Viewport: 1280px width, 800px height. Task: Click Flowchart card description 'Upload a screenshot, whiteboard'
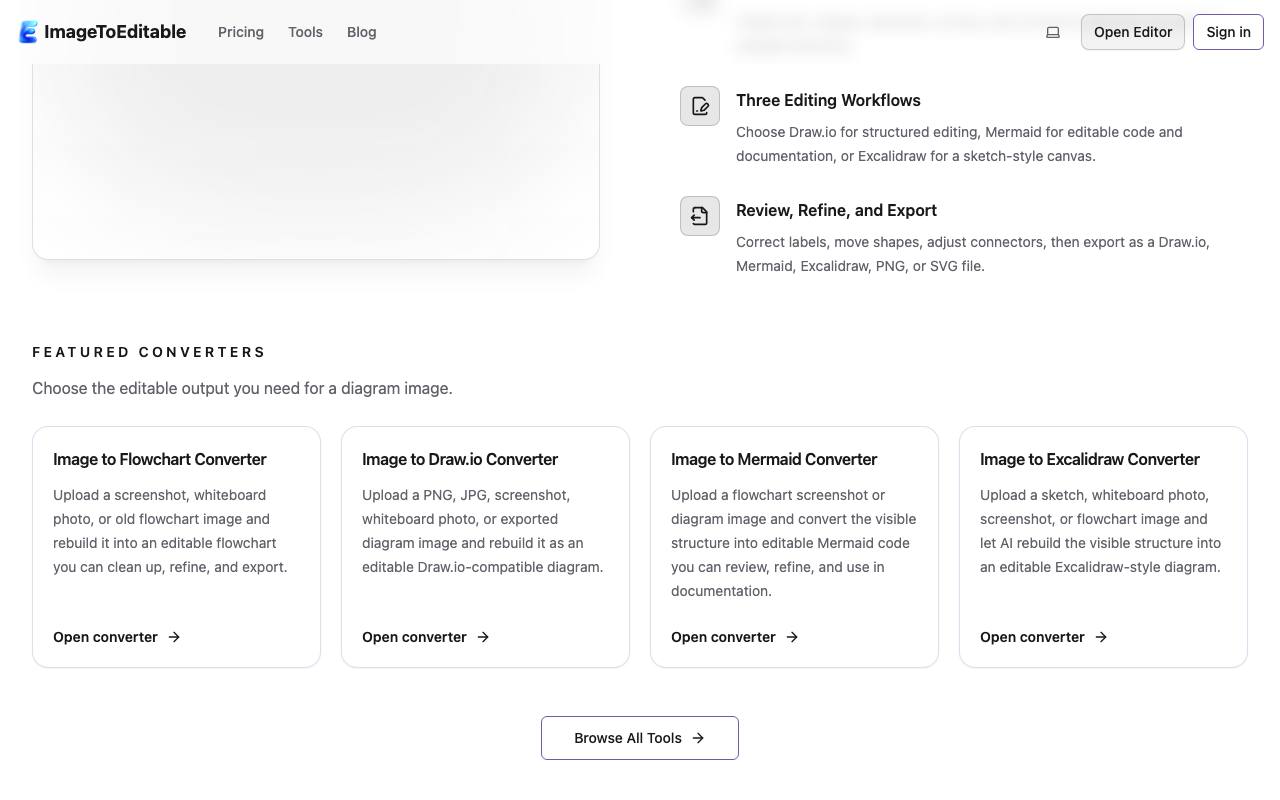pos(170,531)
